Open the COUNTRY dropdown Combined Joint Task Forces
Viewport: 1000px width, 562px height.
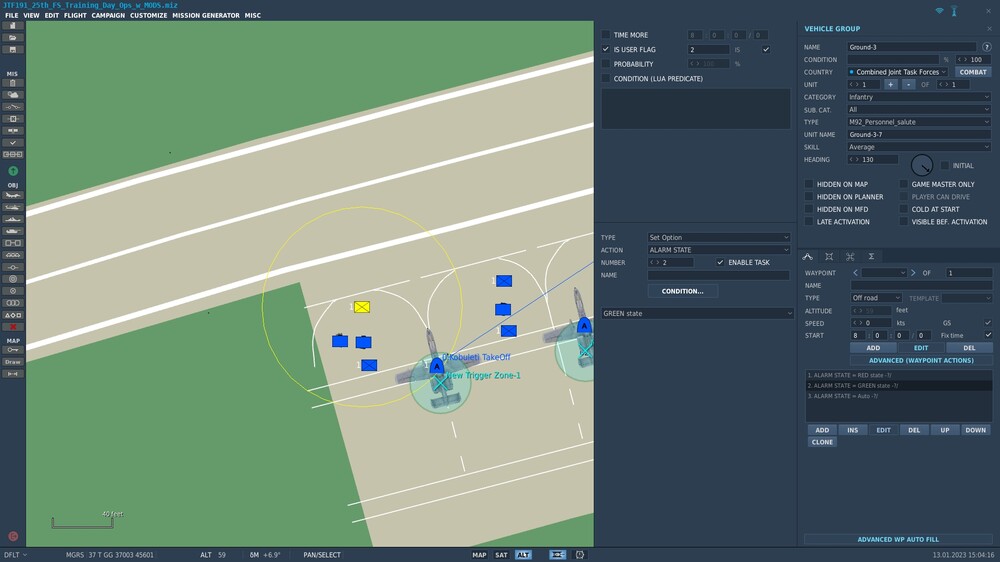point(897,72)
